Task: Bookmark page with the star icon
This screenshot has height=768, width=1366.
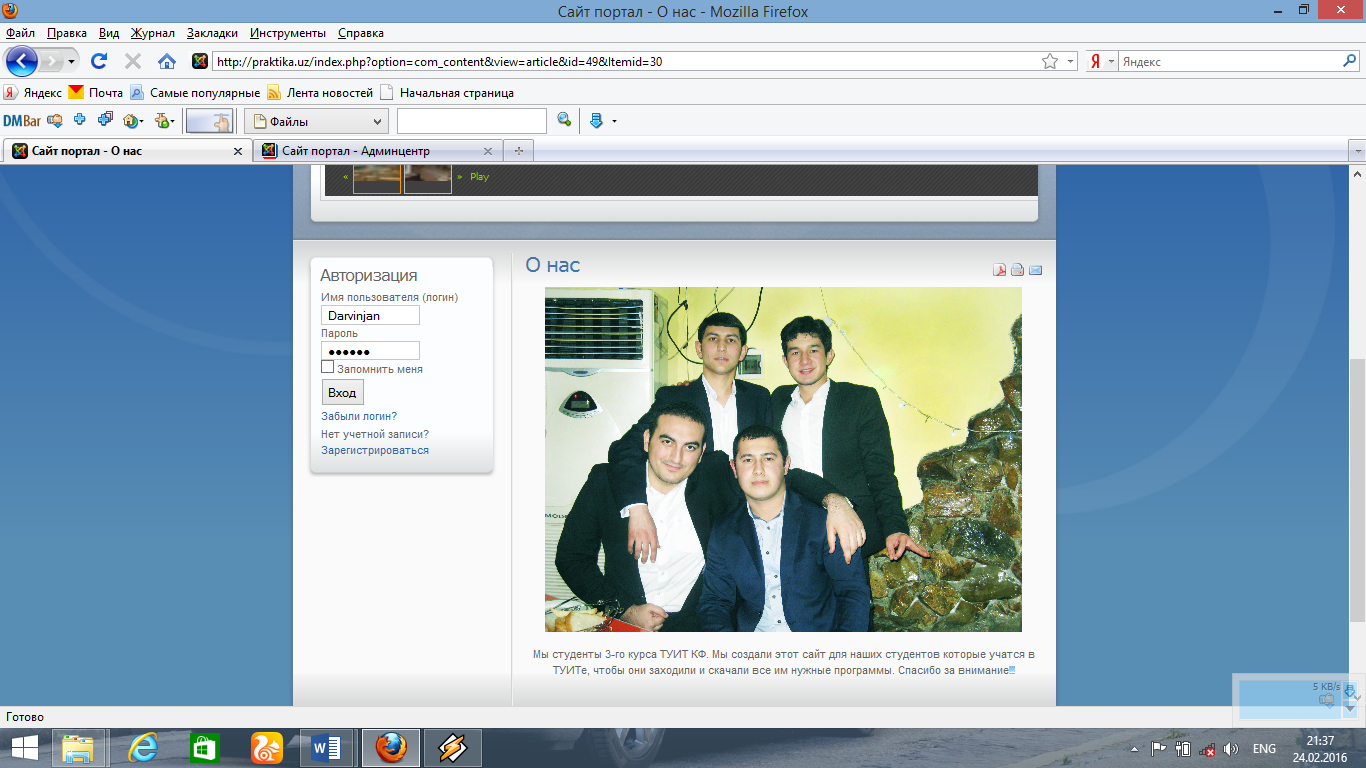Action: (x=1050, y=61)
